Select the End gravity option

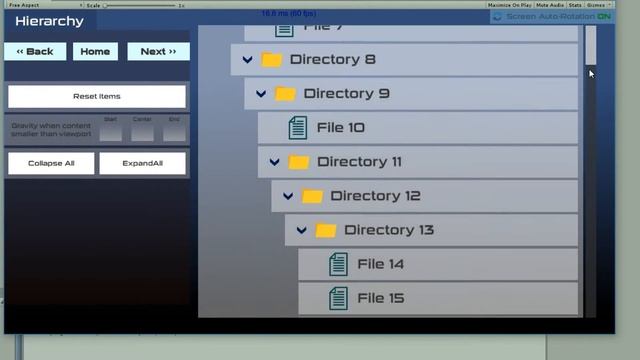pyautogui.click(x=174, y=133)
